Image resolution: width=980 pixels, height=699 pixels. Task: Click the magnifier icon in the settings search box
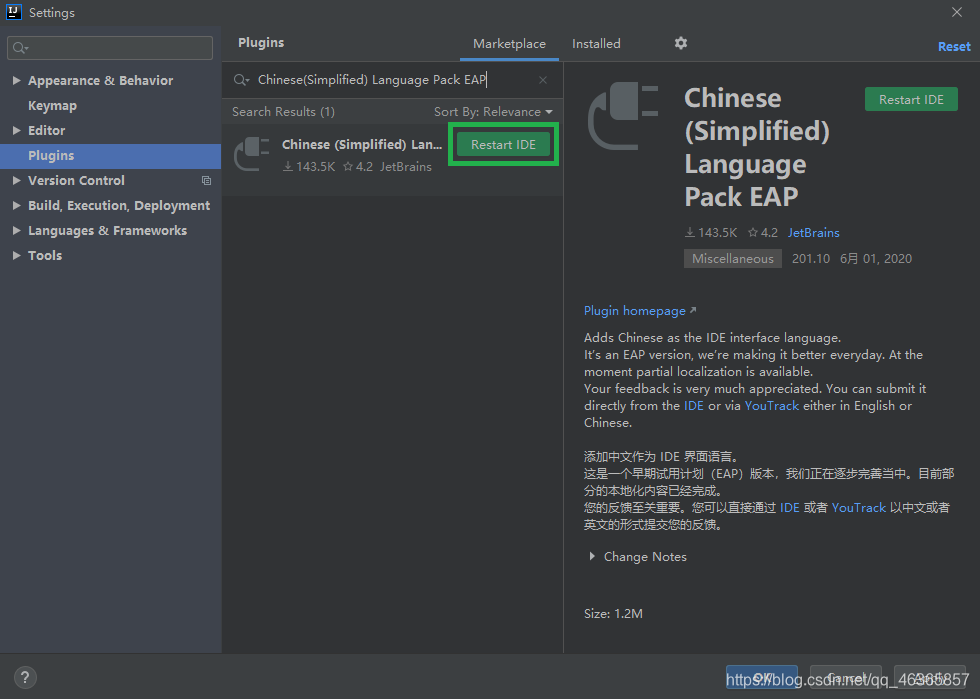pos(20,48)
